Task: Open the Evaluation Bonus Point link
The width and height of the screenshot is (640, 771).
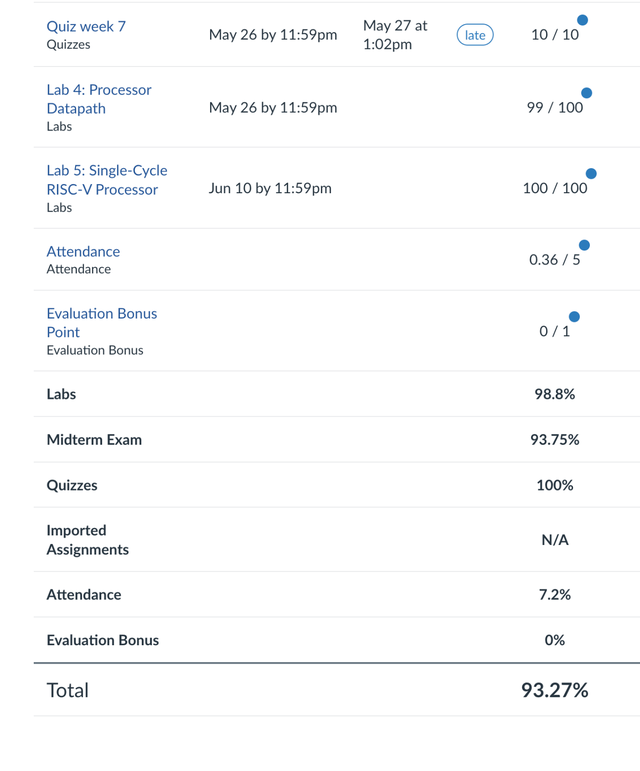Action: 101,322
